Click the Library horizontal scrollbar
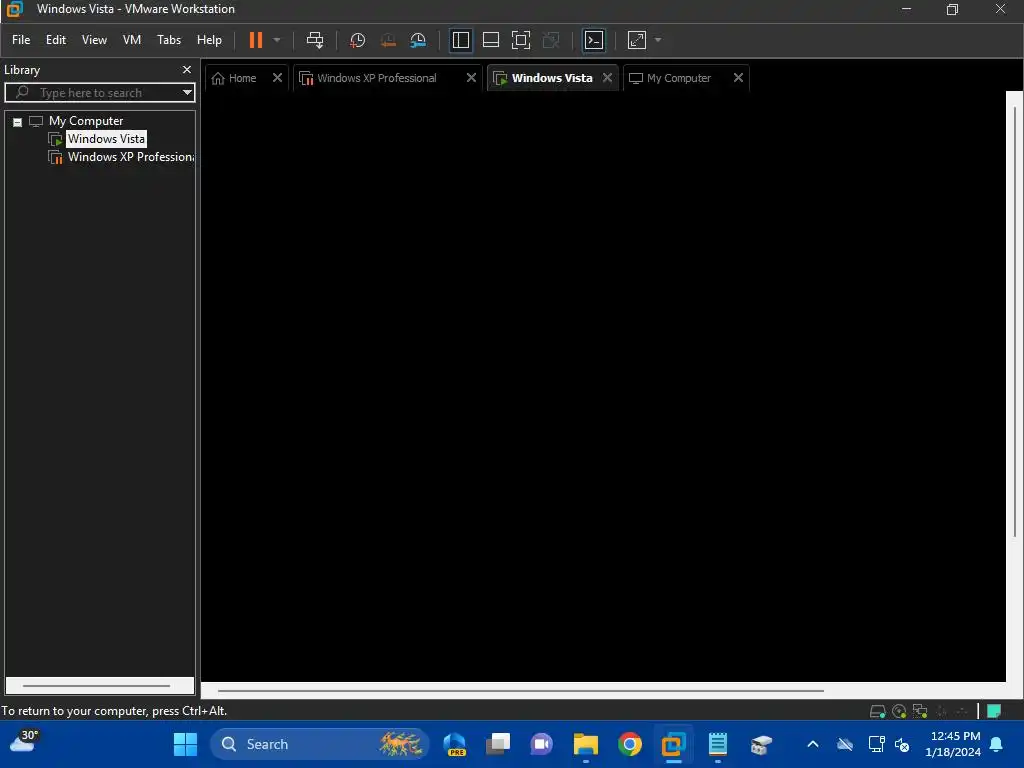 coord(96,686)
